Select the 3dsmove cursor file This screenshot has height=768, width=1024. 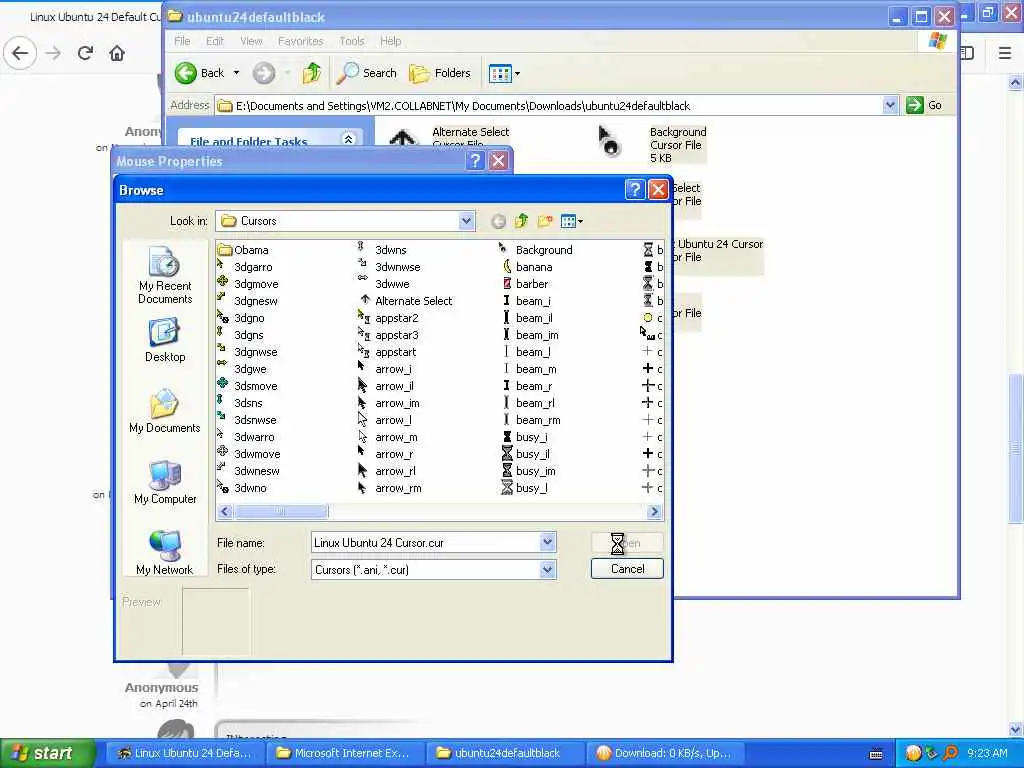point(248,385)
